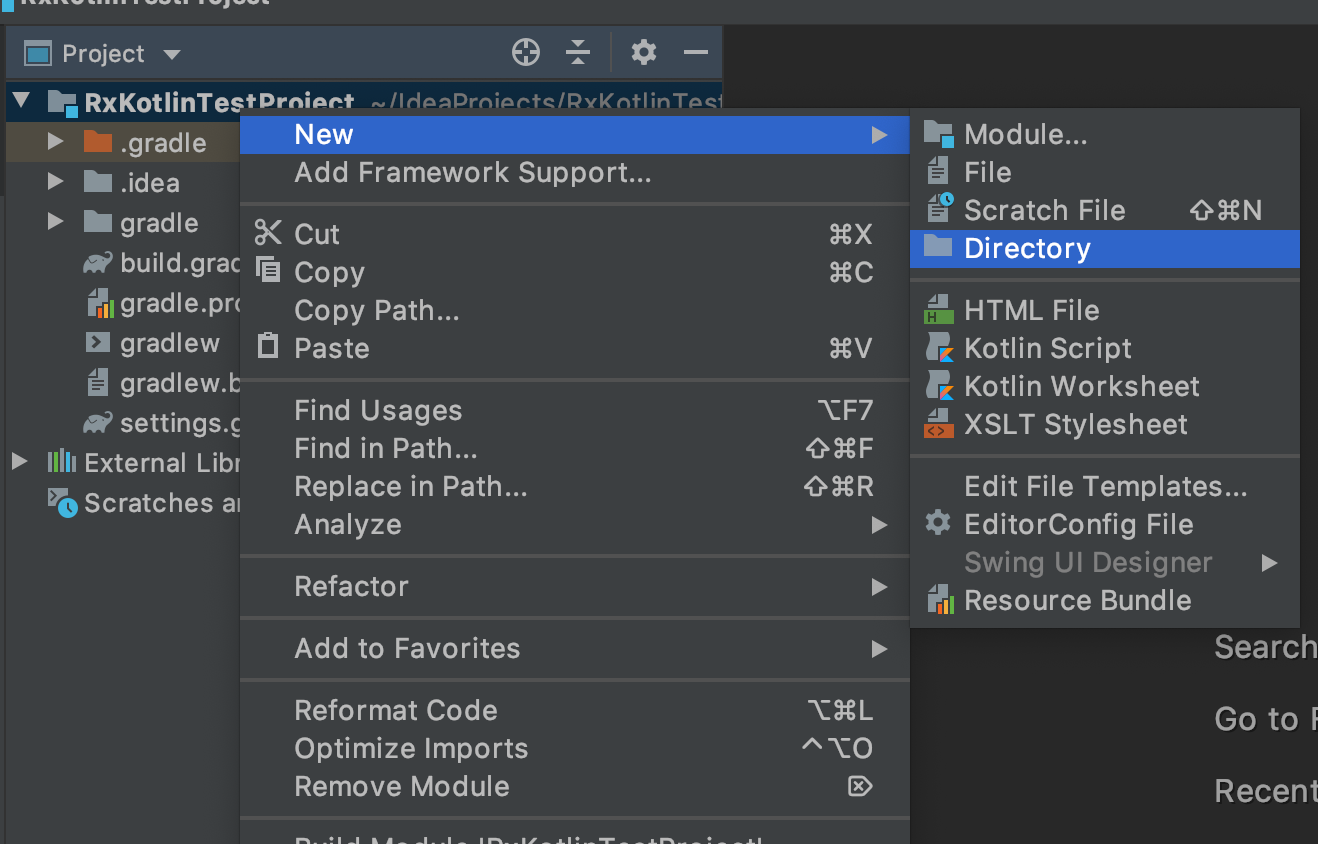This screenshot has height=844, width=1318.
Task: Click the Scratches and Consoles icon
Action: (x=63, y=503)
